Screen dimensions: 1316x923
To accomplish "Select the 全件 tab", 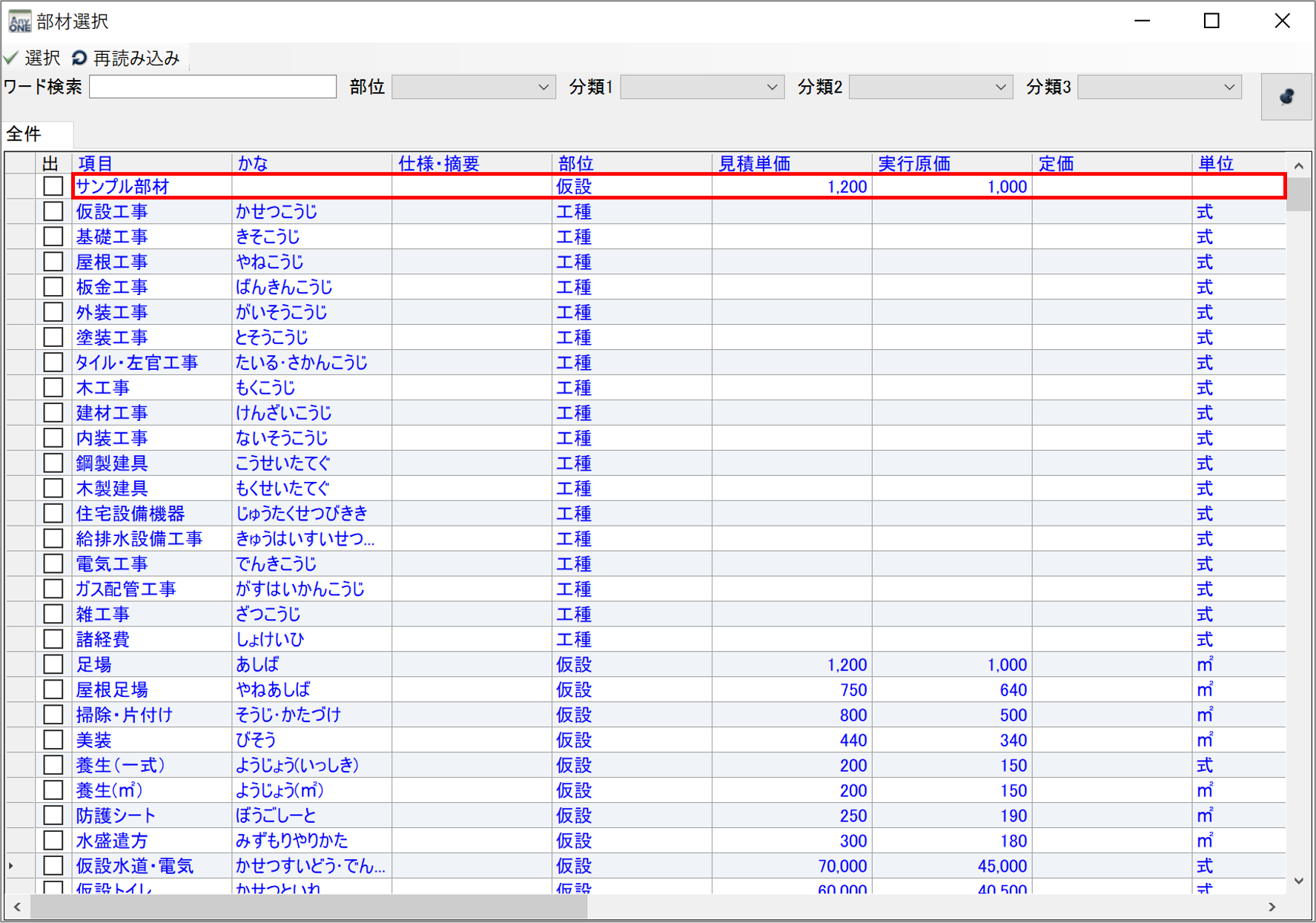I will coord(24,134).
